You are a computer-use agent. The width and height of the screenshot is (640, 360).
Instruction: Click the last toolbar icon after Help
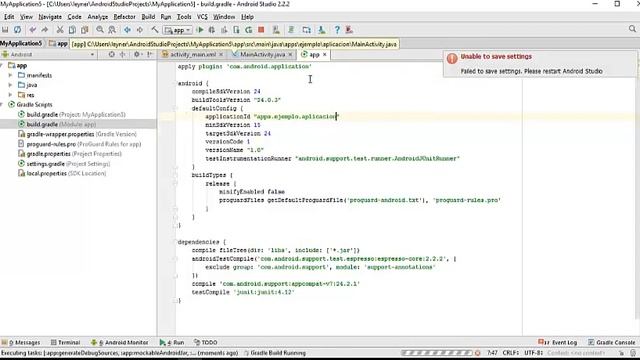click(349, 30)
